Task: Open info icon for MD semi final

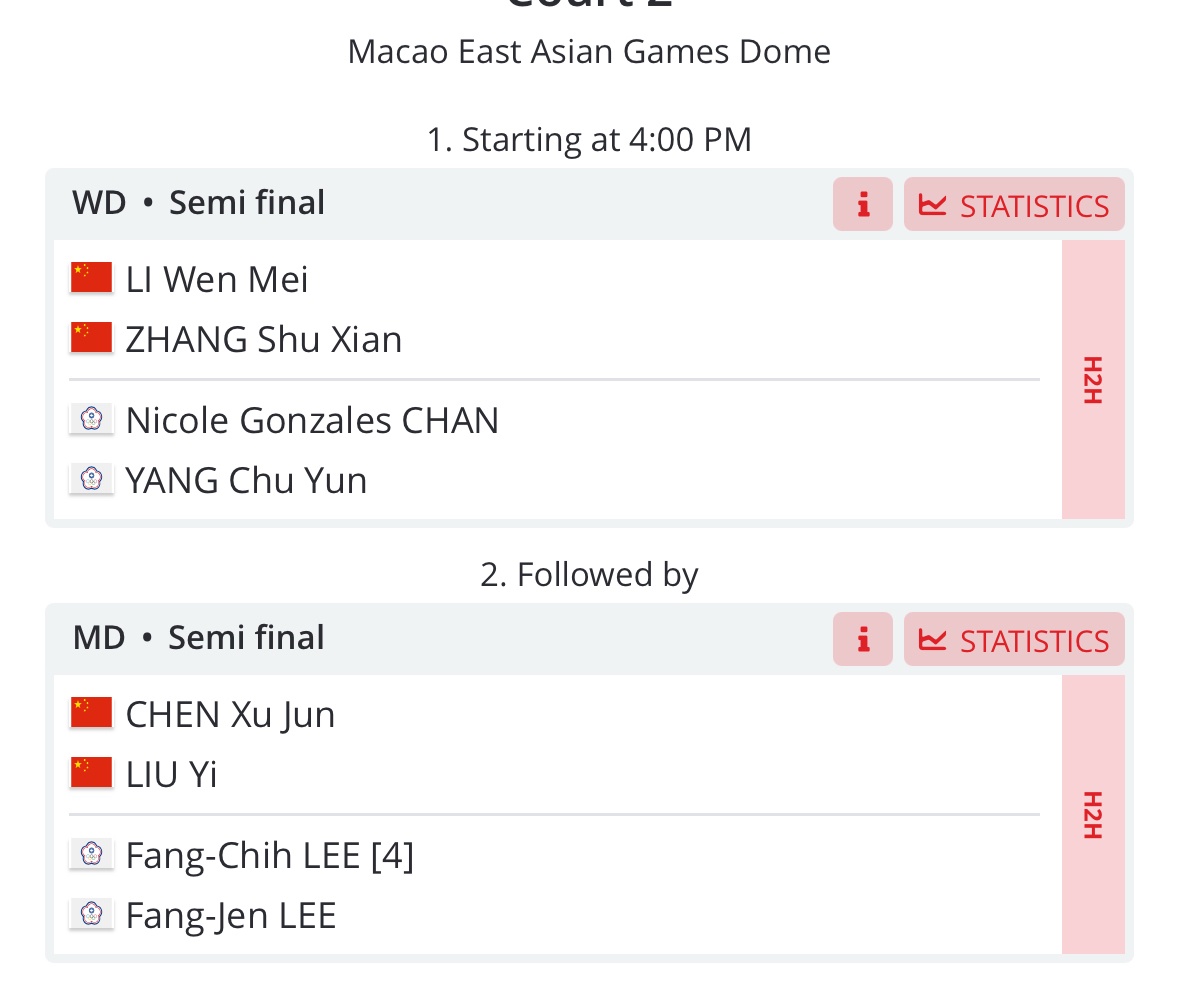Action: (x=862, y=639)
